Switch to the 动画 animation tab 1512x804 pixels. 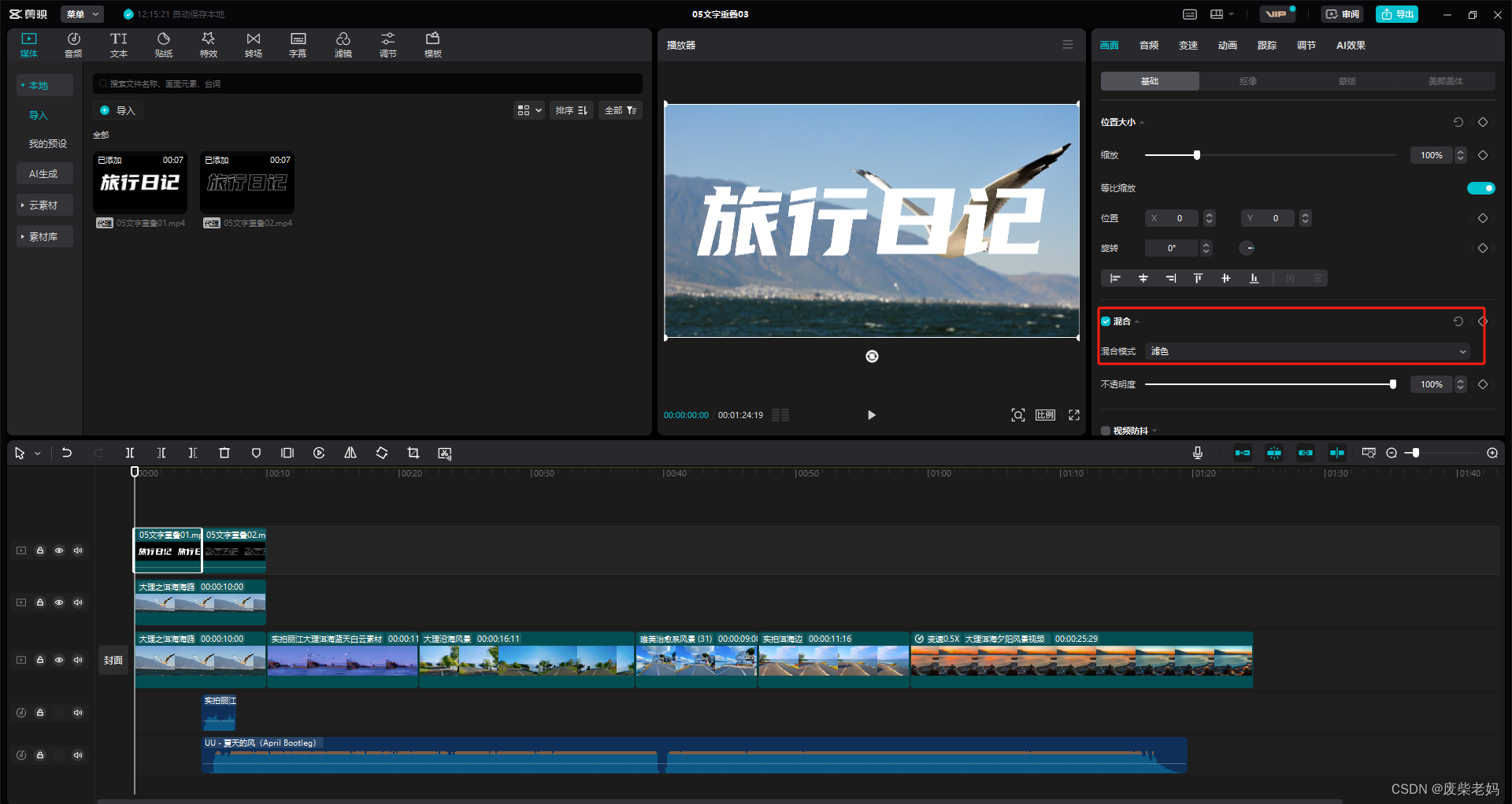1228,45
